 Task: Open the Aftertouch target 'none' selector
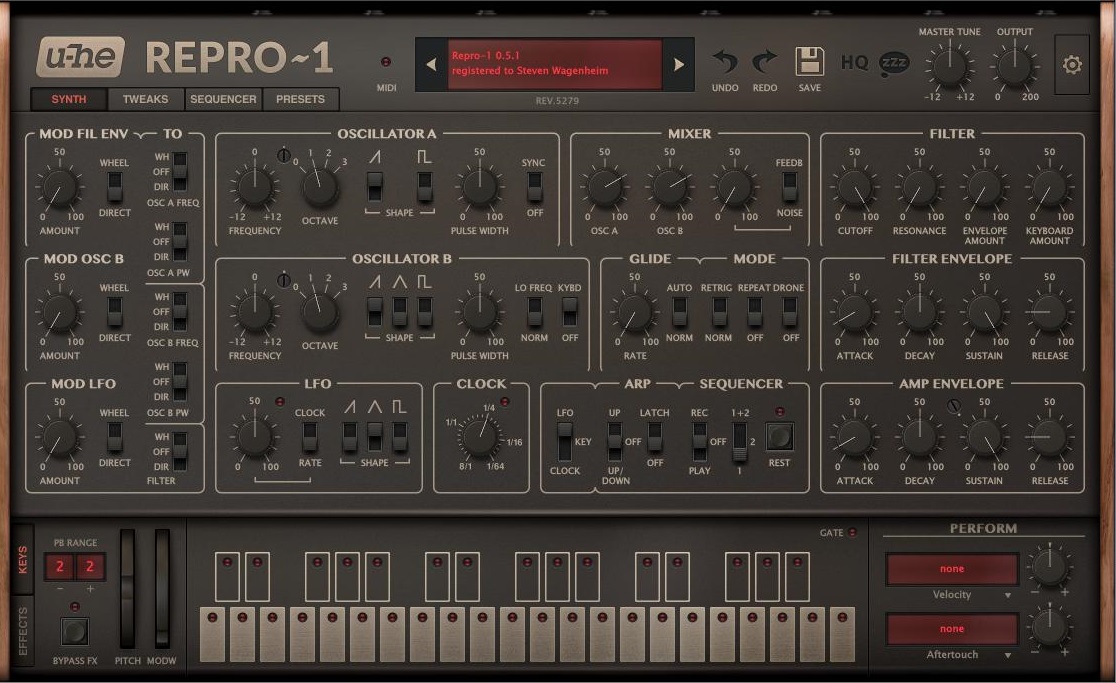[952, 628]
